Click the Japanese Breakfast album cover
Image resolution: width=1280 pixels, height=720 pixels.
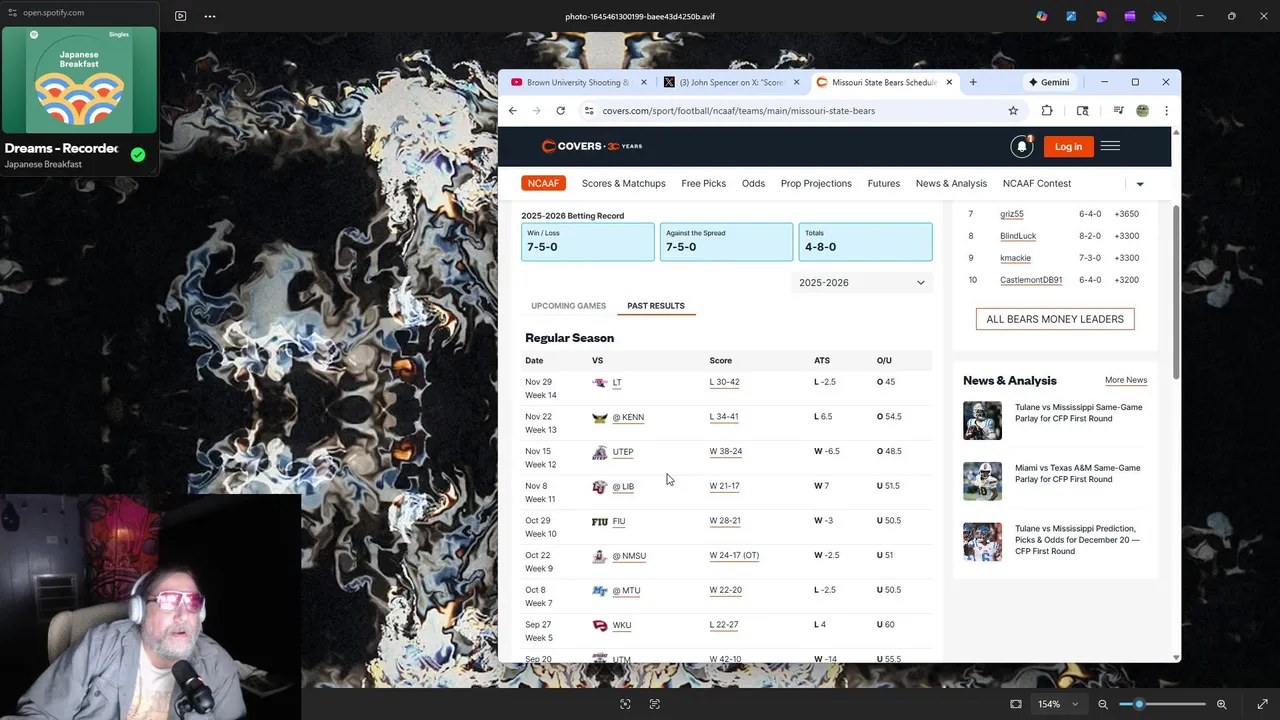(79, 80)
